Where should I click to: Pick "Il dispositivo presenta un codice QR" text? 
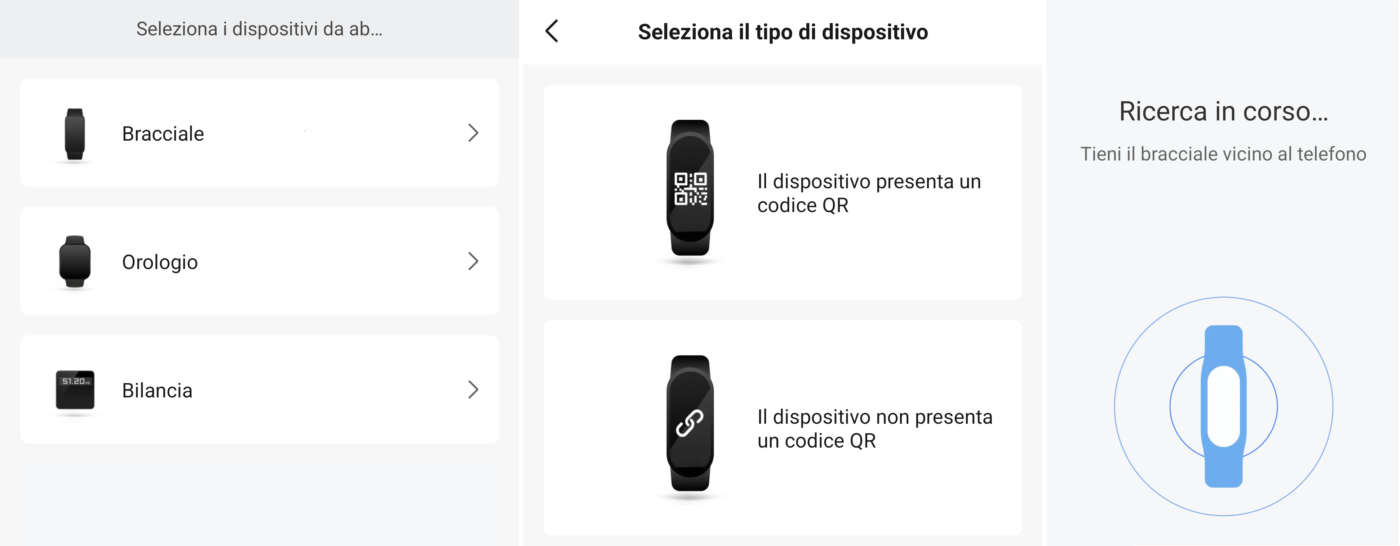[x=869, y=194]
